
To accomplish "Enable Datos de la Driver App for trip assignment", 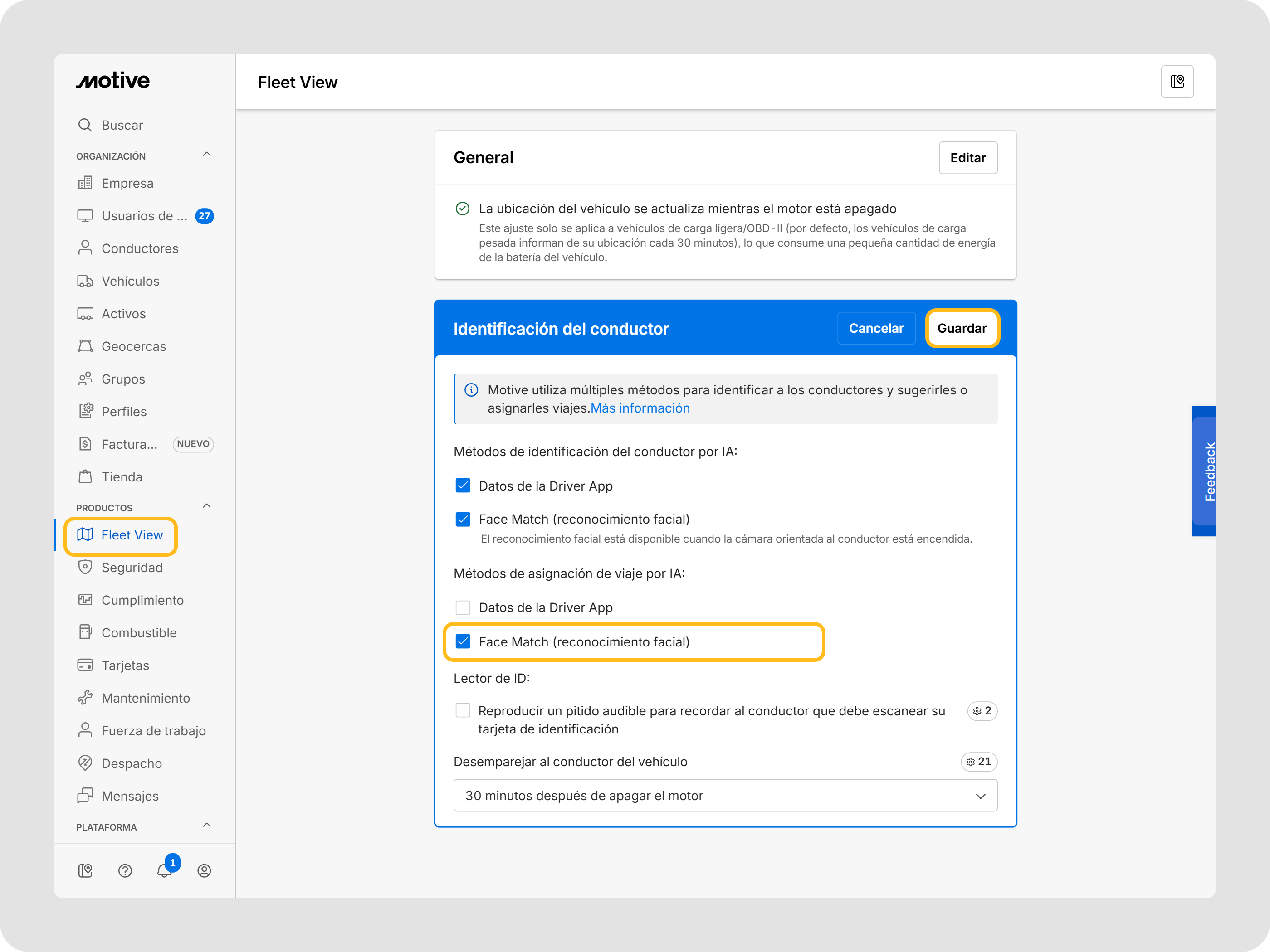I will tap(463, 608).
